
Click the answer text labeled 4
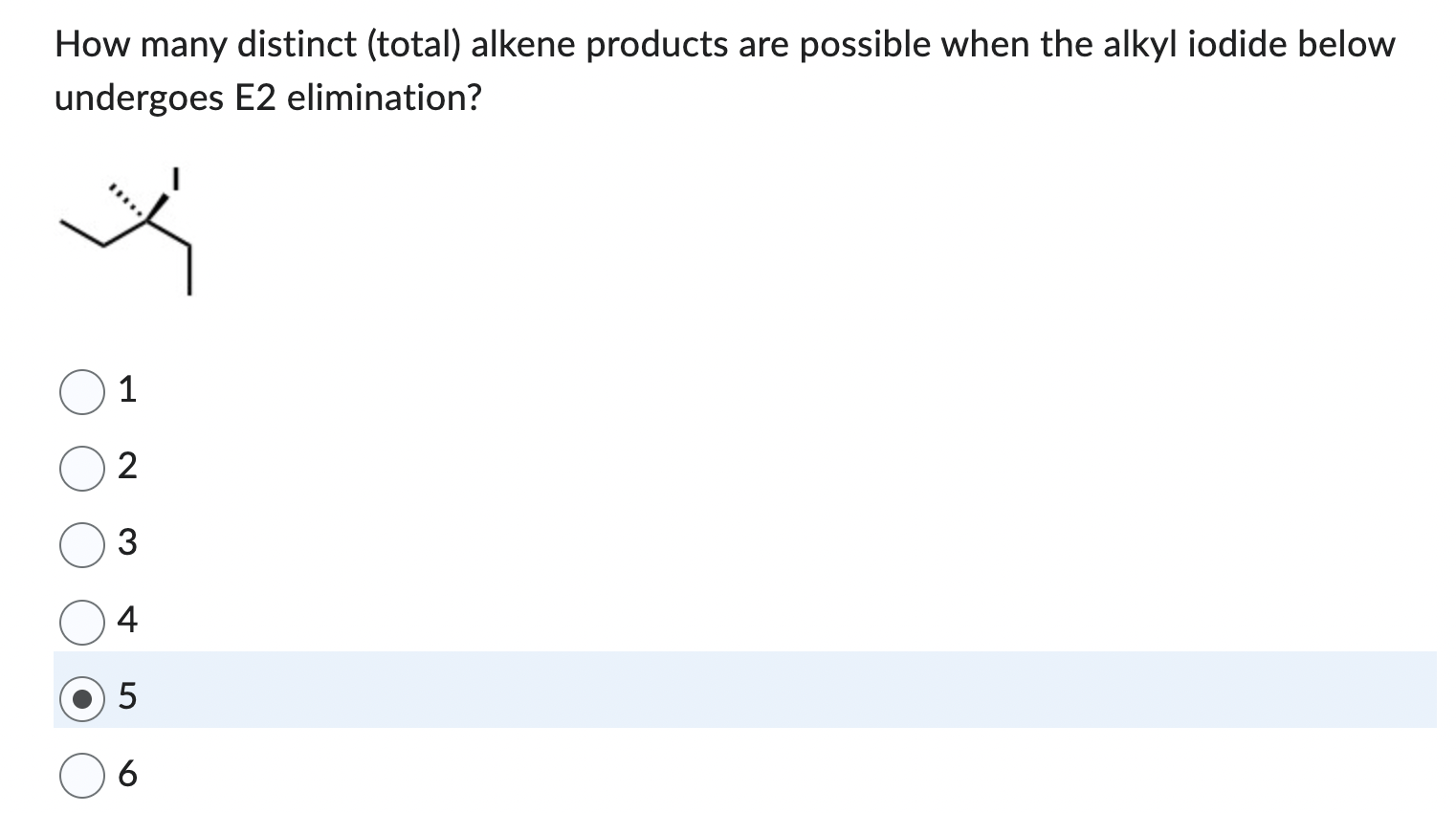pyautogui.click(x=127, y=620)
